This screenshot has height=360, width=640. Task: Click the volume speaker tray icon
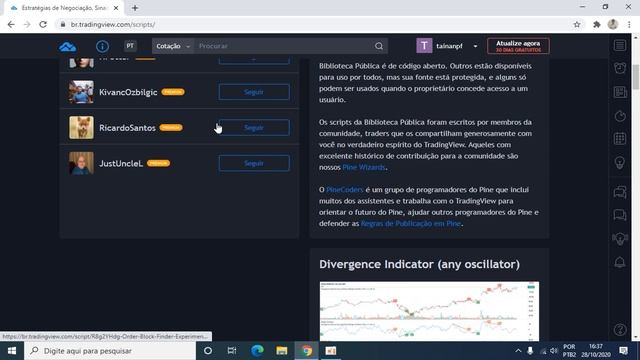553,351
